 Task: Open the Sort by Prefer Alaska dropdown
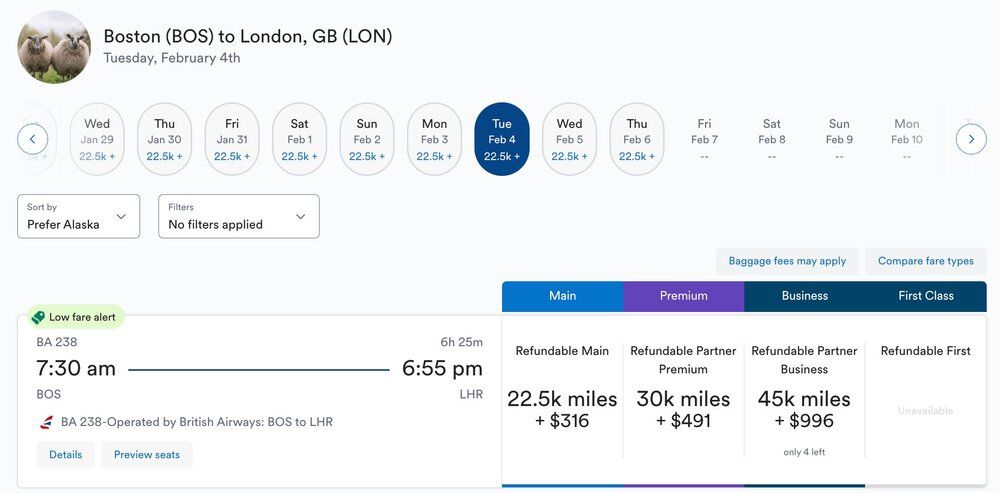click(78, 216)
